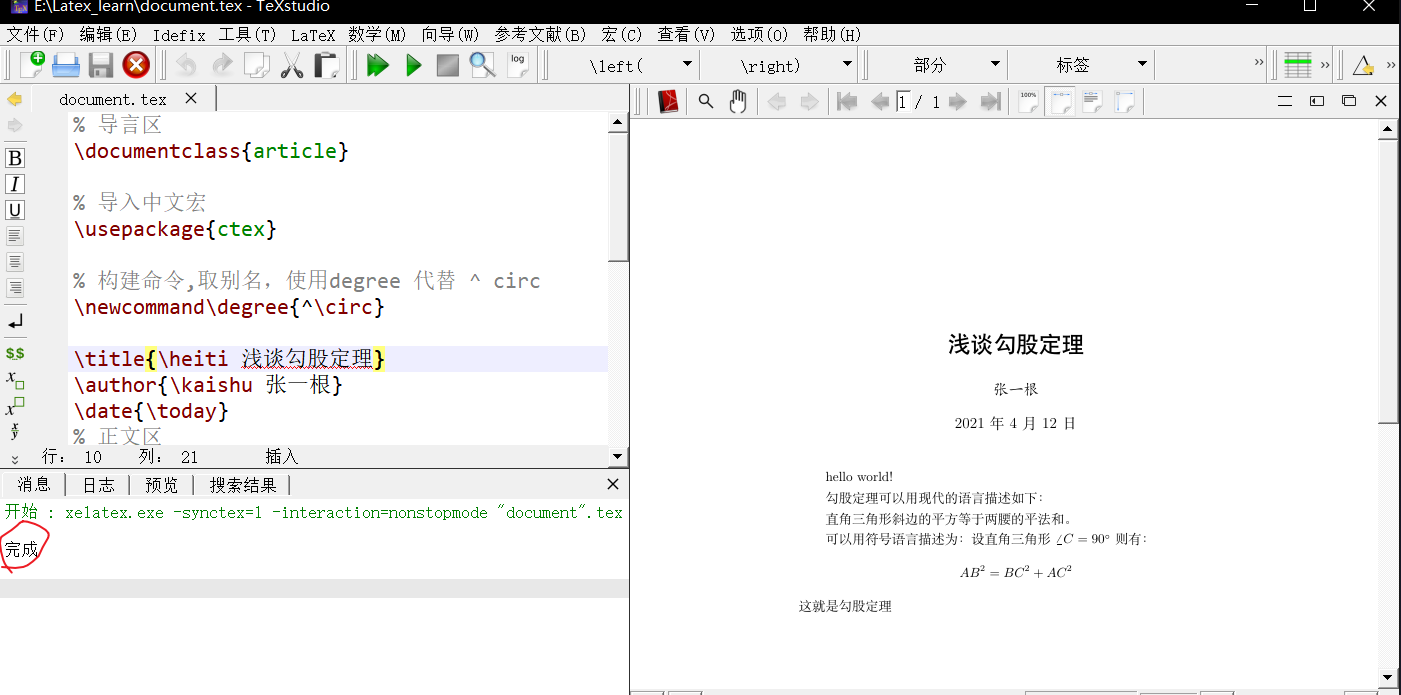The width and height of the screenshot is (1401, 695).
Task: Toggle fit-to-width in PDF viewer
Action: pyautogui.click(x=1061, y=101)
